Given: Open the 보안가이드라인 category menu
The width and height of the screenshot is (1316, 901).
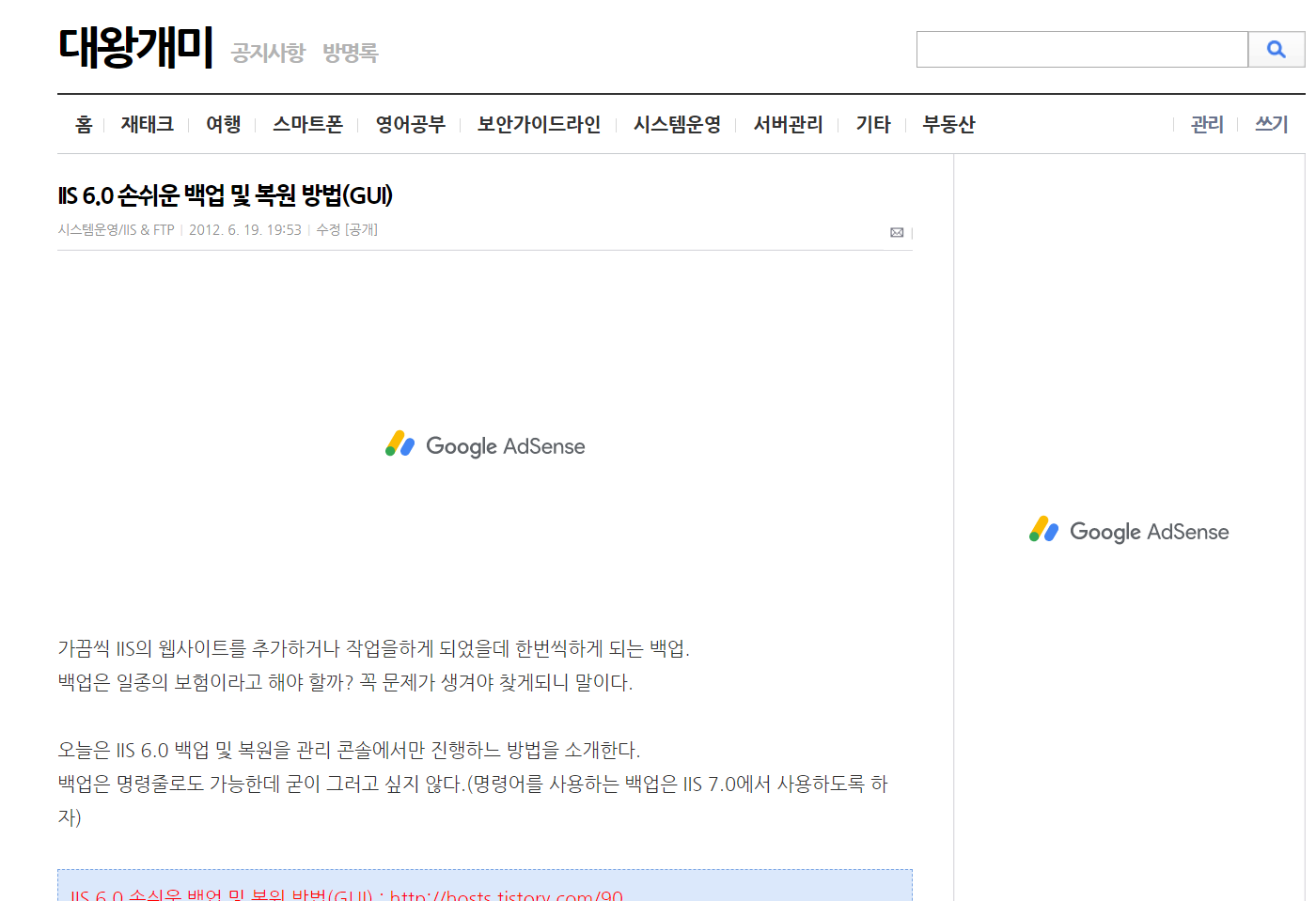Looking at the screenshot, I should tap(540, 124).
